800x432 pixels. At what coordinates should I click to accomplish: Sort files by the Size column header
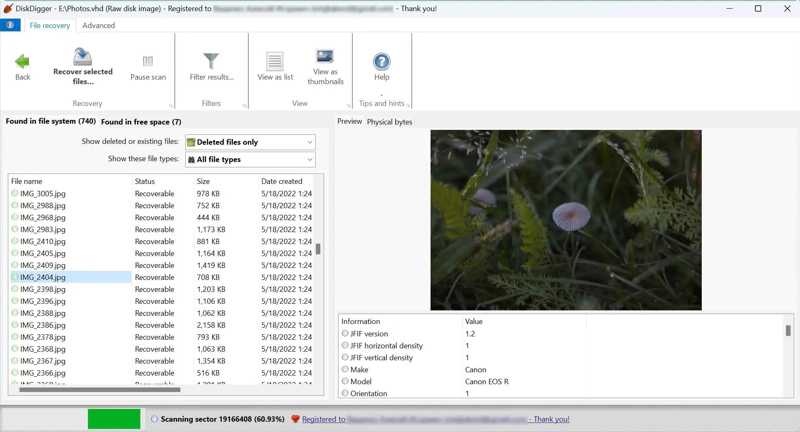click(x=204, y=181)
